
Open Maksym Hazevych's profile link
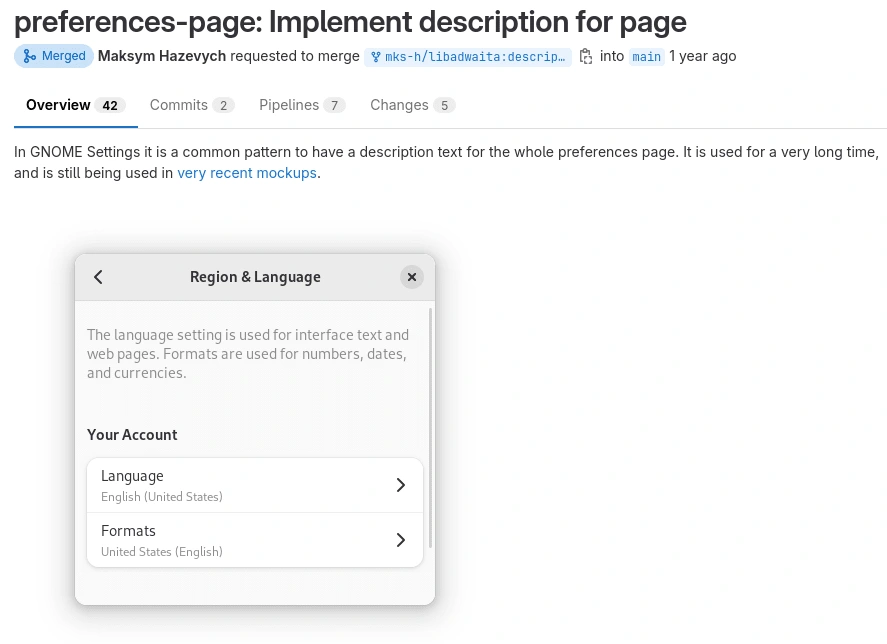tap(162, 56)
